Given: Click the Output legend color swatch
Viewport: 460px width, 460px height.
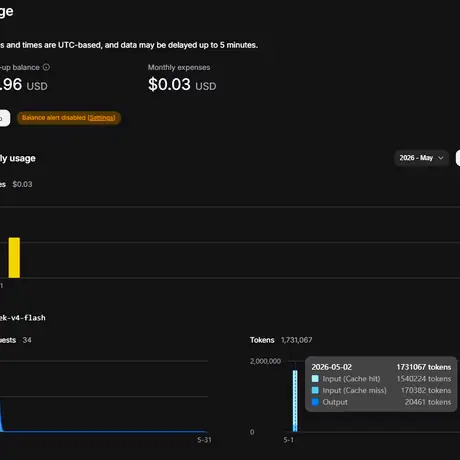Looking at the screenshot, I should [315, 402].
